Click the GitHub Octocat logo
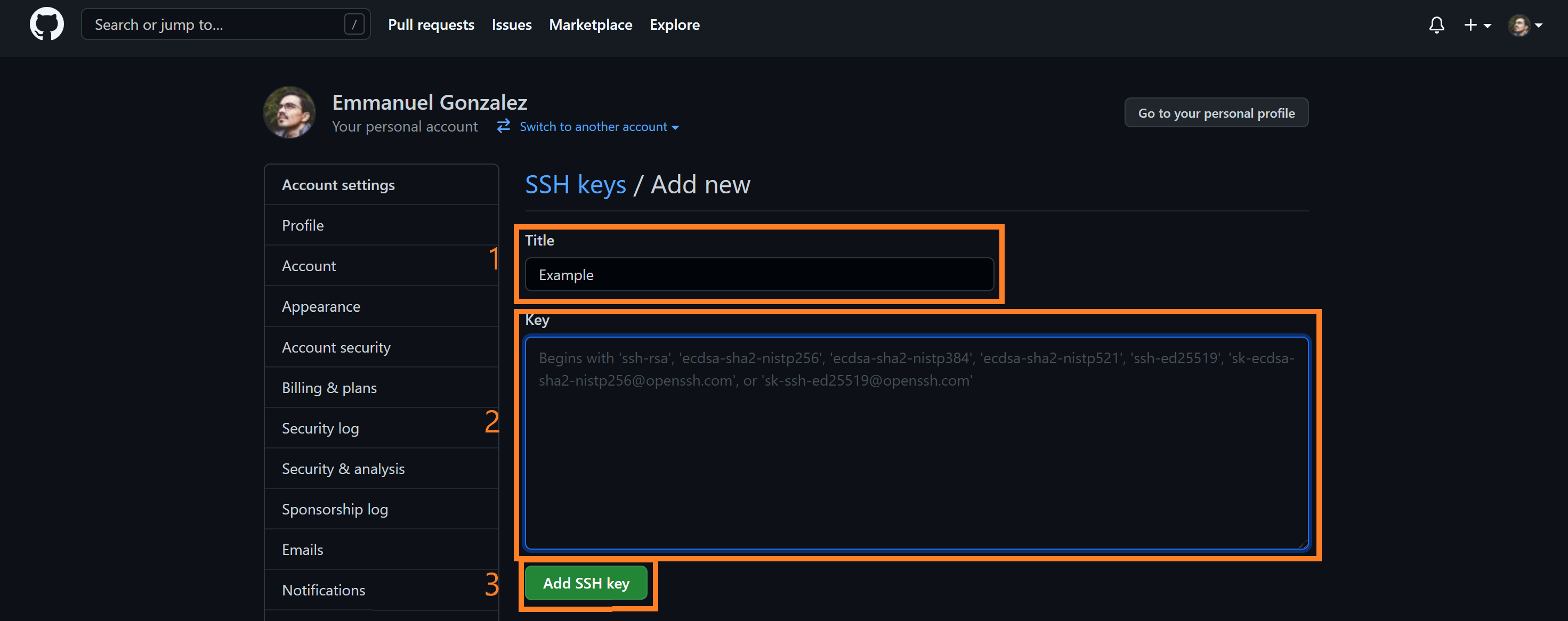This screenshot has height=621, width=1568. (x=47, y=24)
